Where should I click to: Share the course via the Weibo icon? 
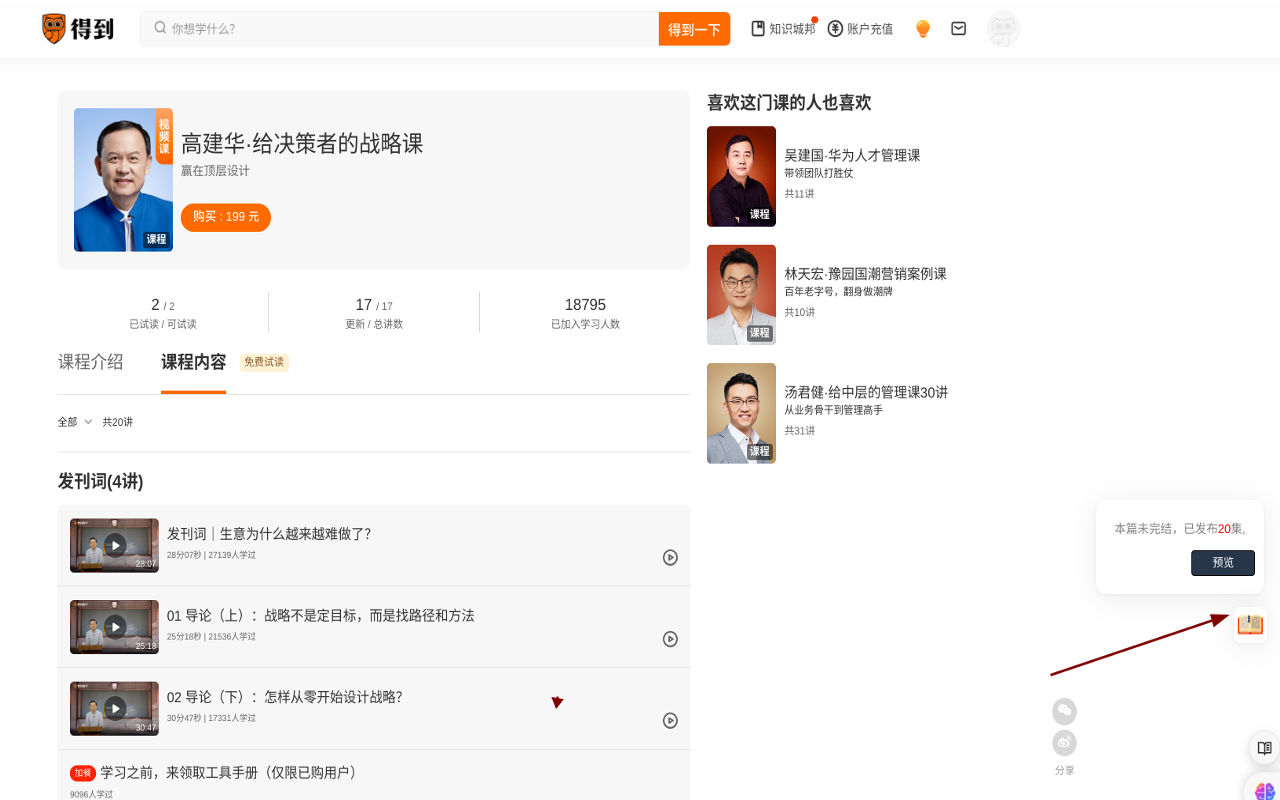click(x=1064, y=743)
